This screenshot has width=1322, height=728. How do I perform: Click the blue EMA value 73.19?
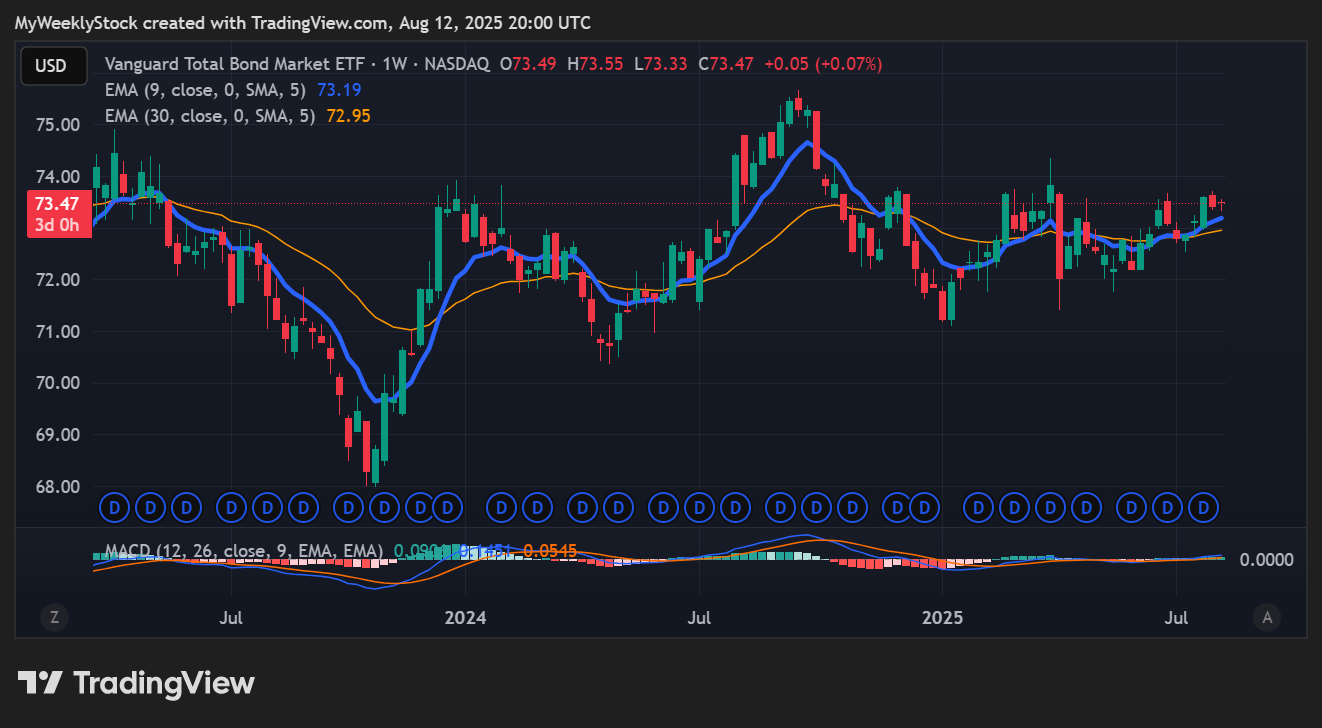point(339,90)
